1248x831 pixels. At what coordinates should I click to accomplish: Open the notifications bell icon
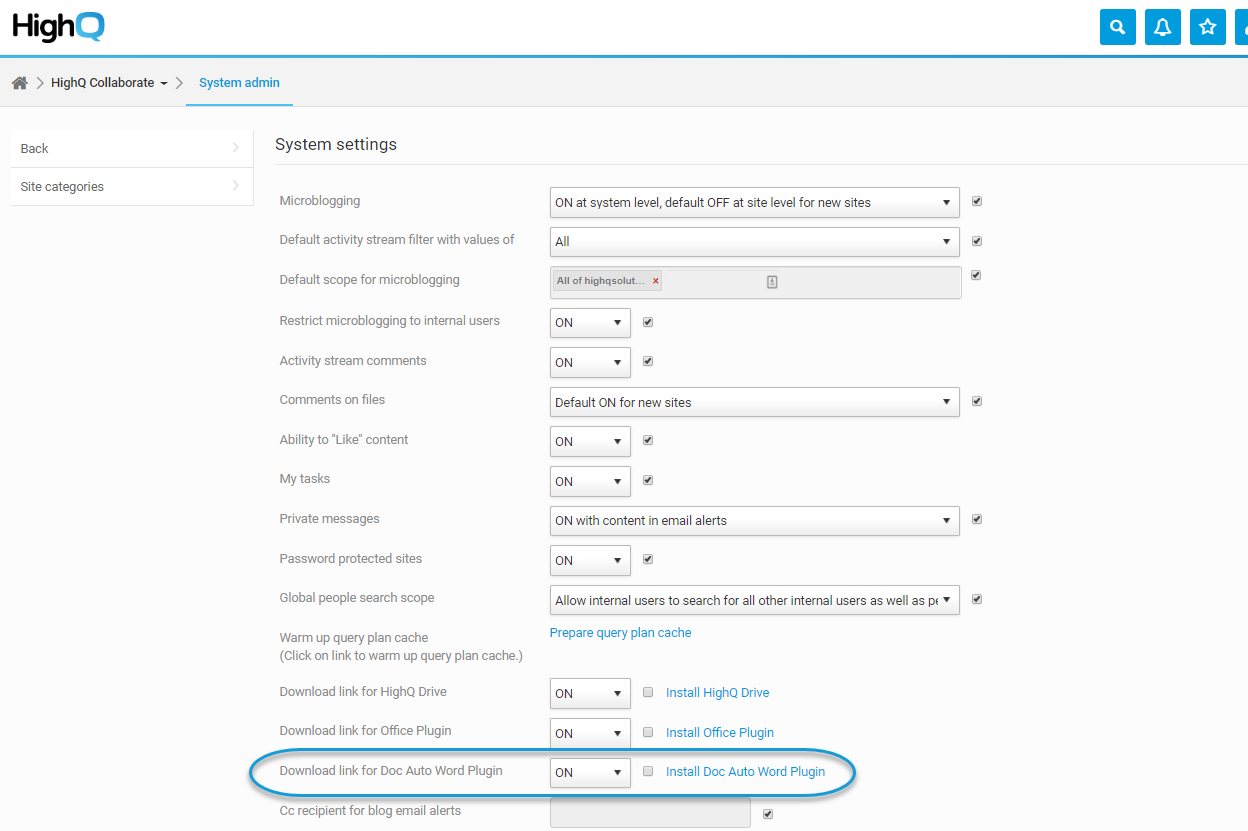pos(1162,27)
